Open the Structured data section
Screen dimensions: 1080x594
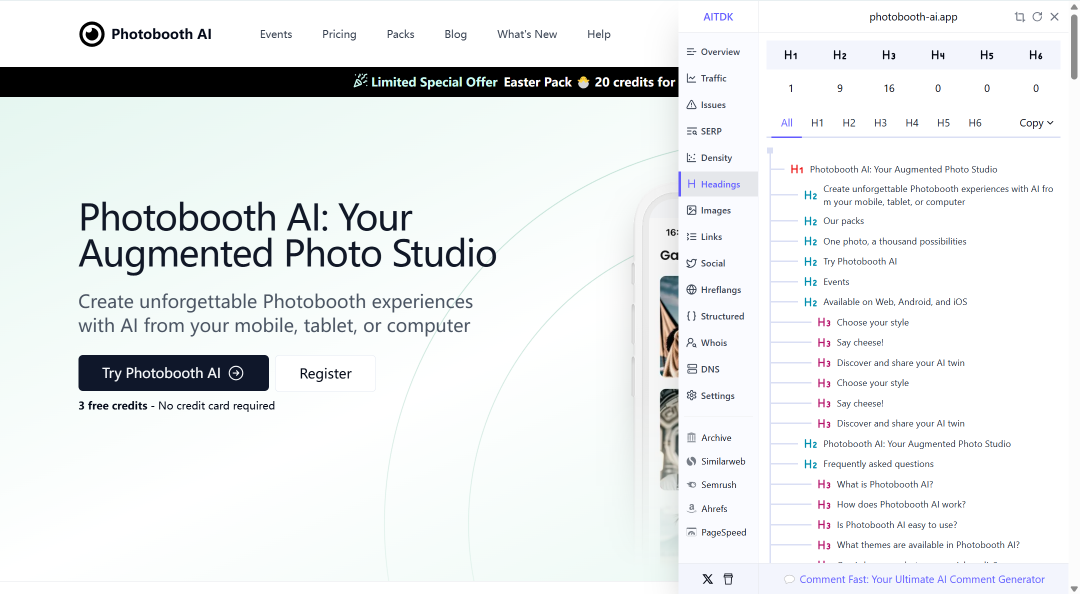716,316
